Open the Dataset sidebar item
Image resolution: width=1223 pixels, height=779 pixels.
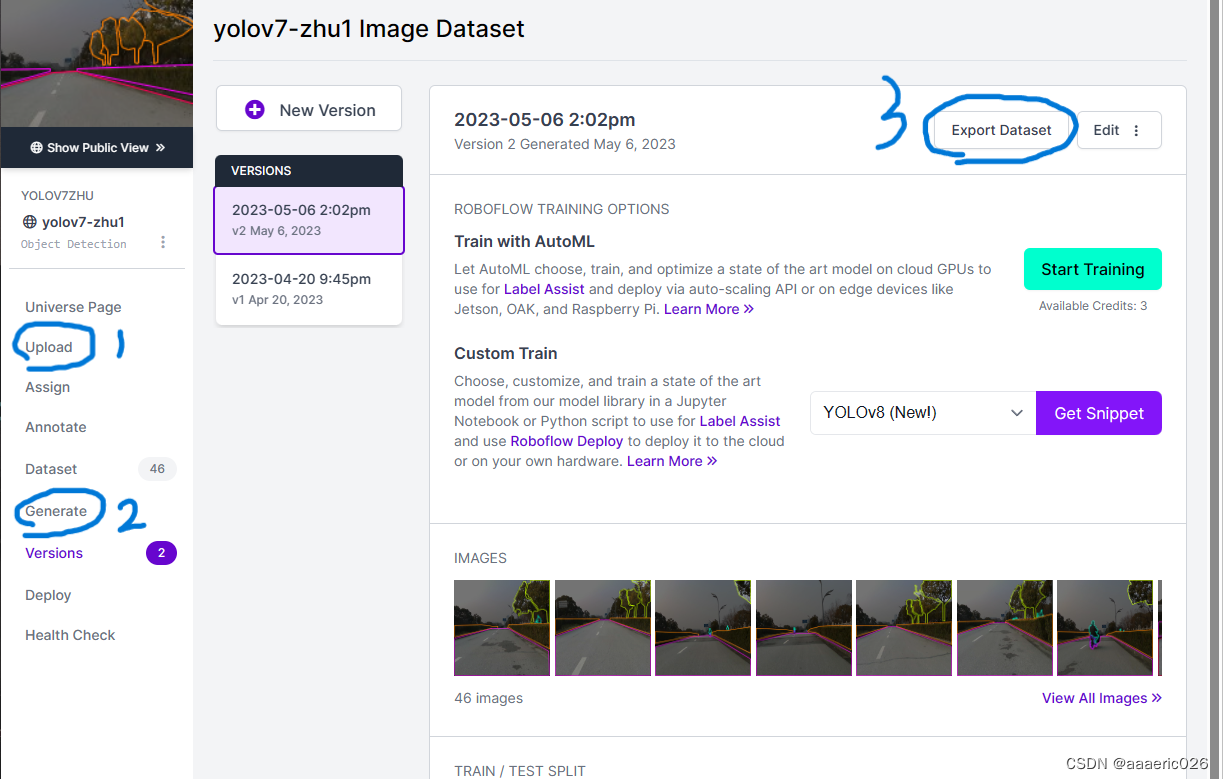[51, 469]
